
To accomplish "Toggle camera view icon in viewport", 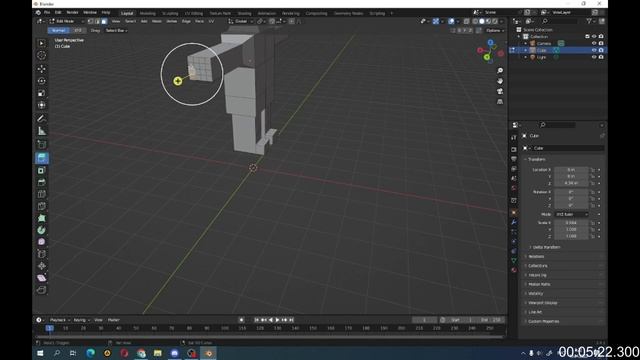I will click(500, 91).
